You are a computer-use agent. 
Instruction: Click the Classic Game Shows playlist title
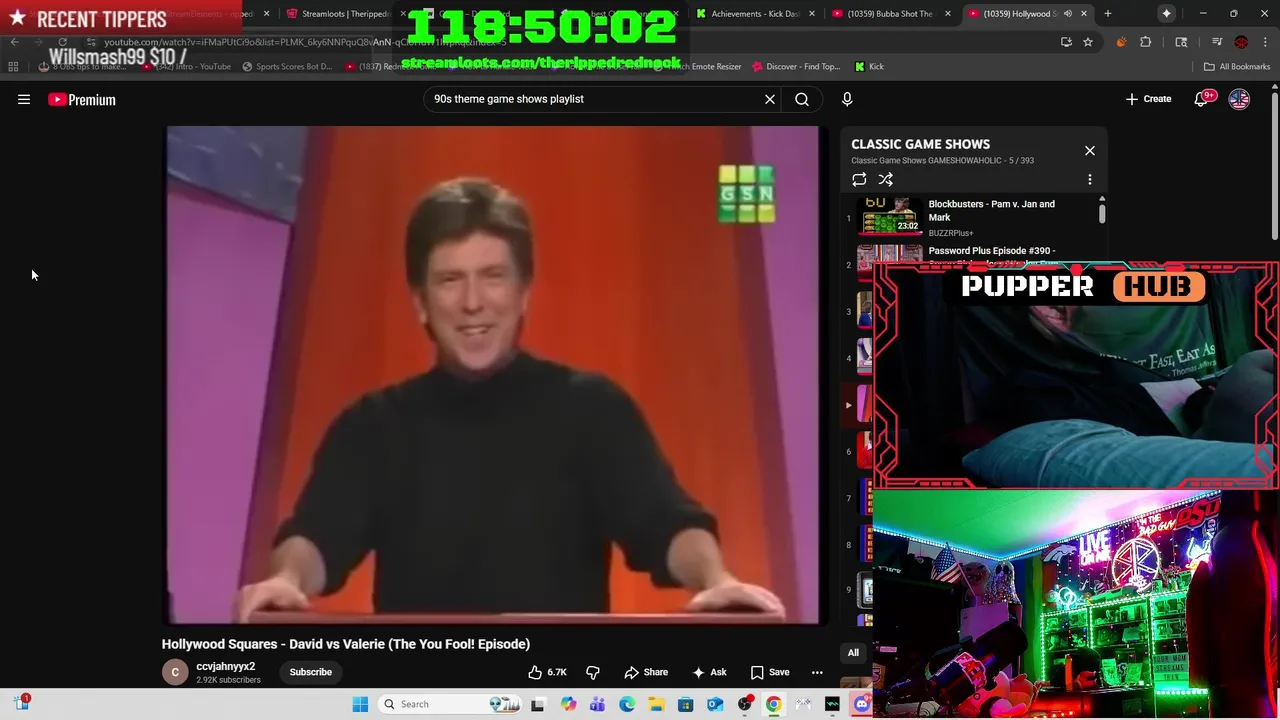point(920,144)
